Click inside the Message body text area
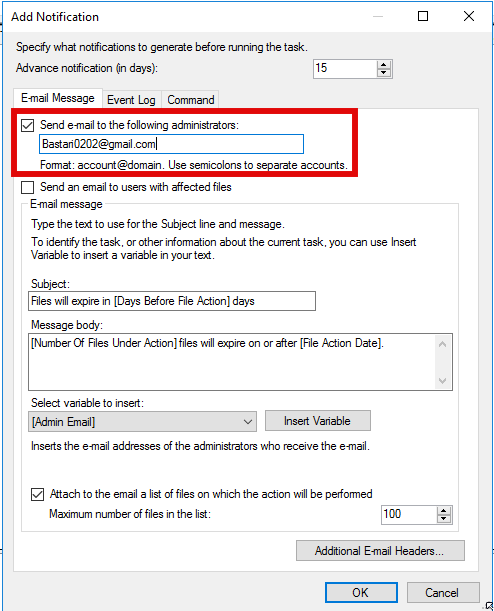Screen dimensions: 494x611 [240, 362]
